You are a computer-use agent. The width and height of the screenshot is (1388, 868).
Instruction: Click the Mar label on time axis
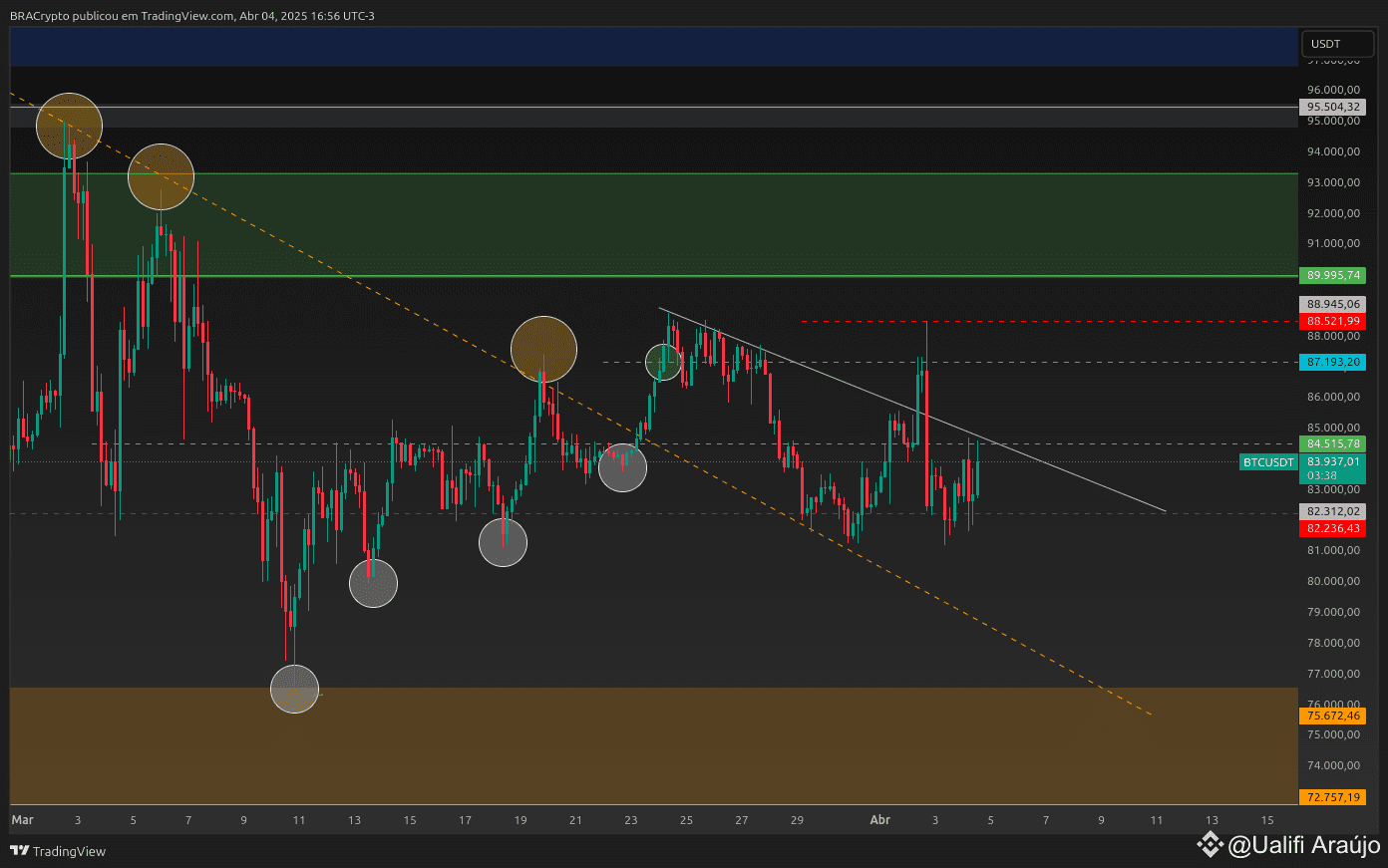22,820
